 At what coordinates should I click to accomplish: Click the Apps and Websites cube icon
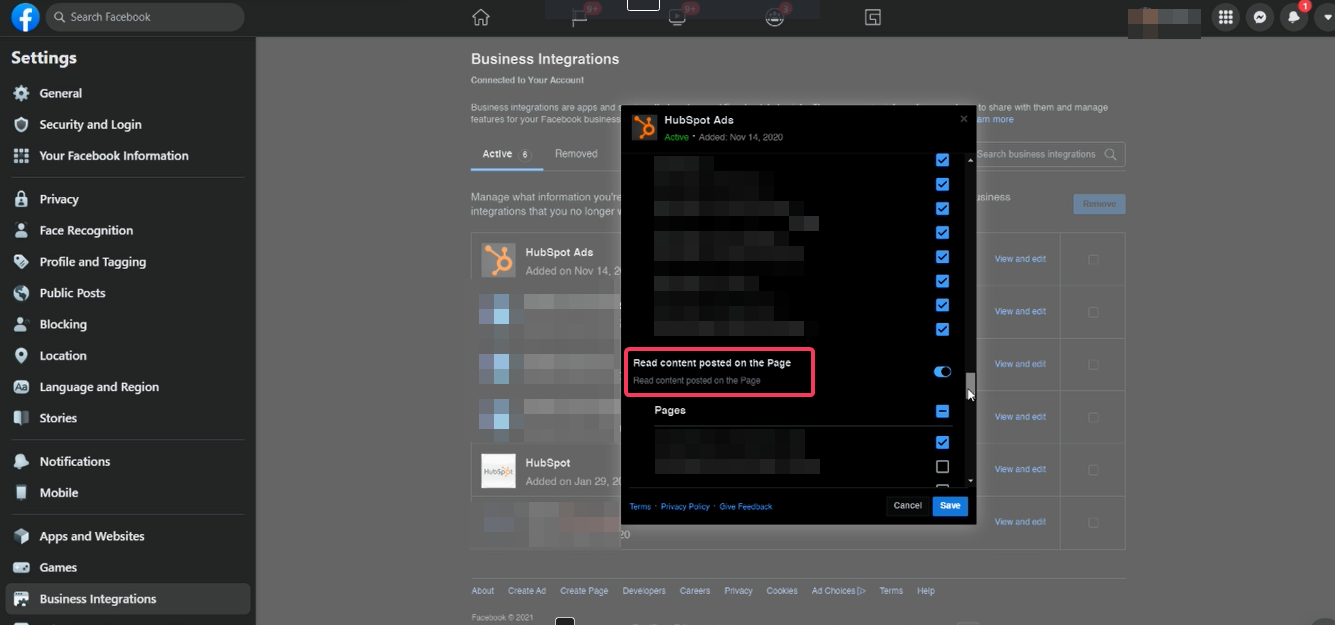pos(21,536)
